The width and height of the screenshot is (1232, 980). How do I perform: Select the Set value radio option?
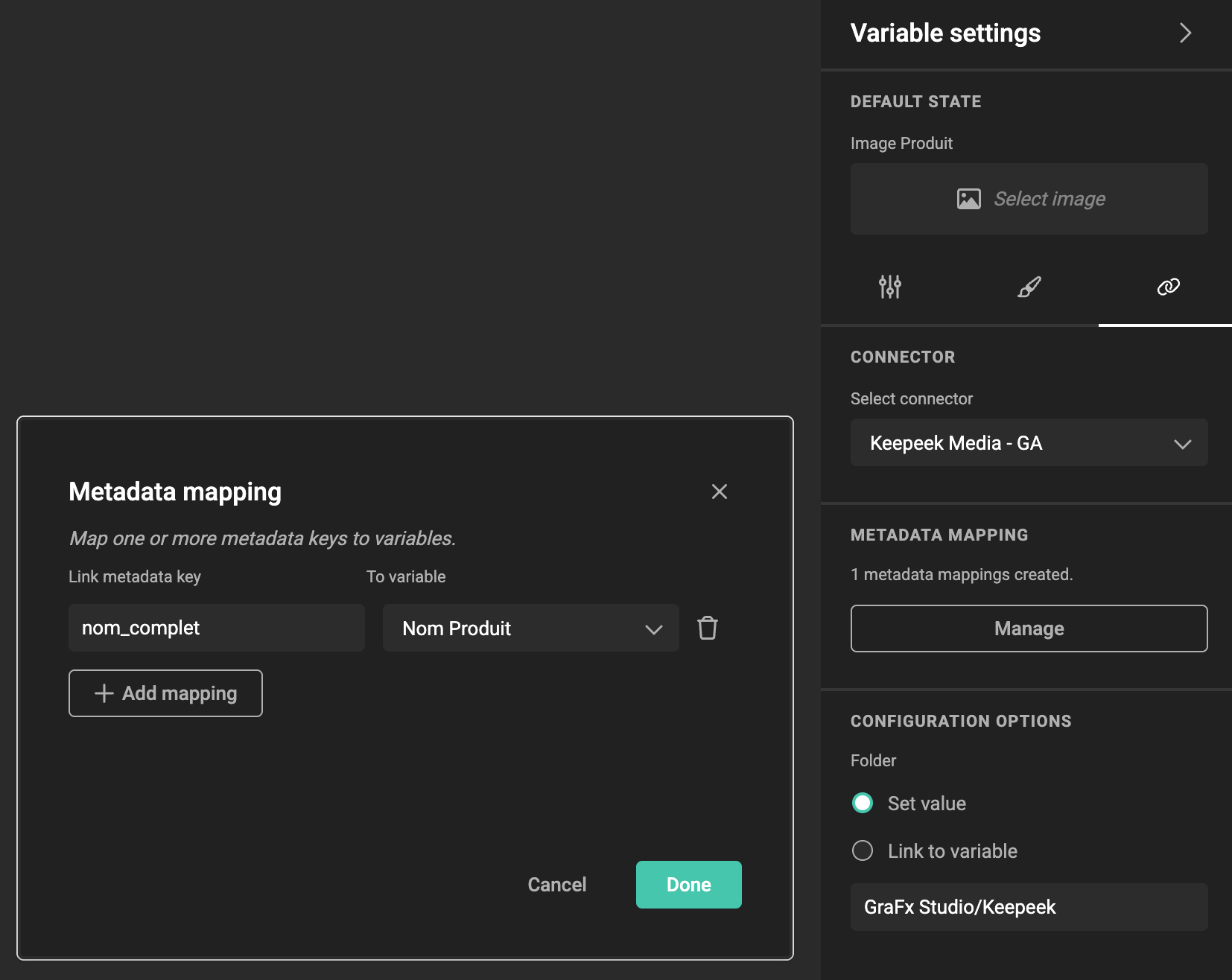pyautogui.click(x=862, y=803)
